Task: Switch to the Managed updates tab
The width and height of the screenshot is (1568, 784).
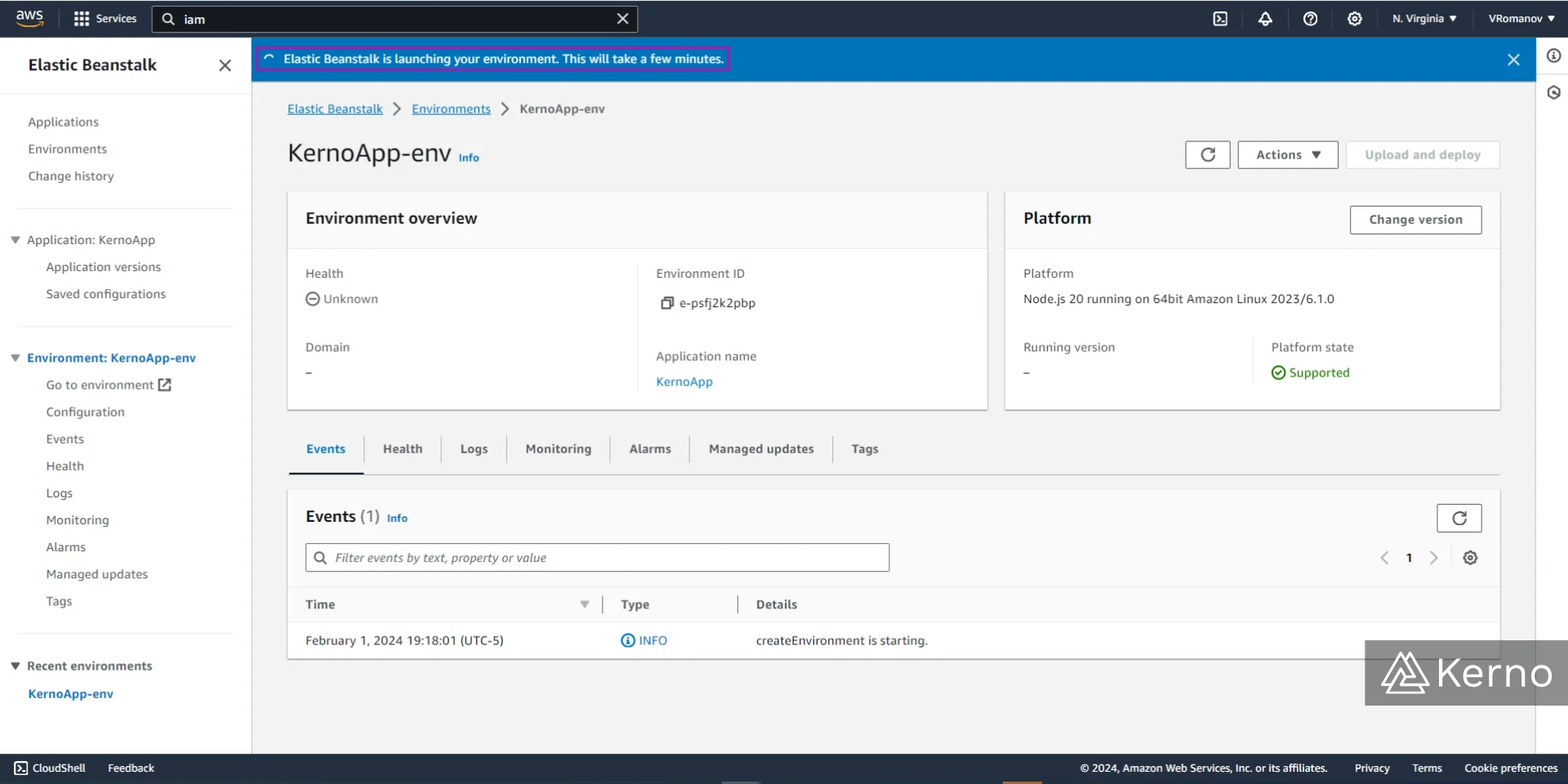Action: pos(761,449)
